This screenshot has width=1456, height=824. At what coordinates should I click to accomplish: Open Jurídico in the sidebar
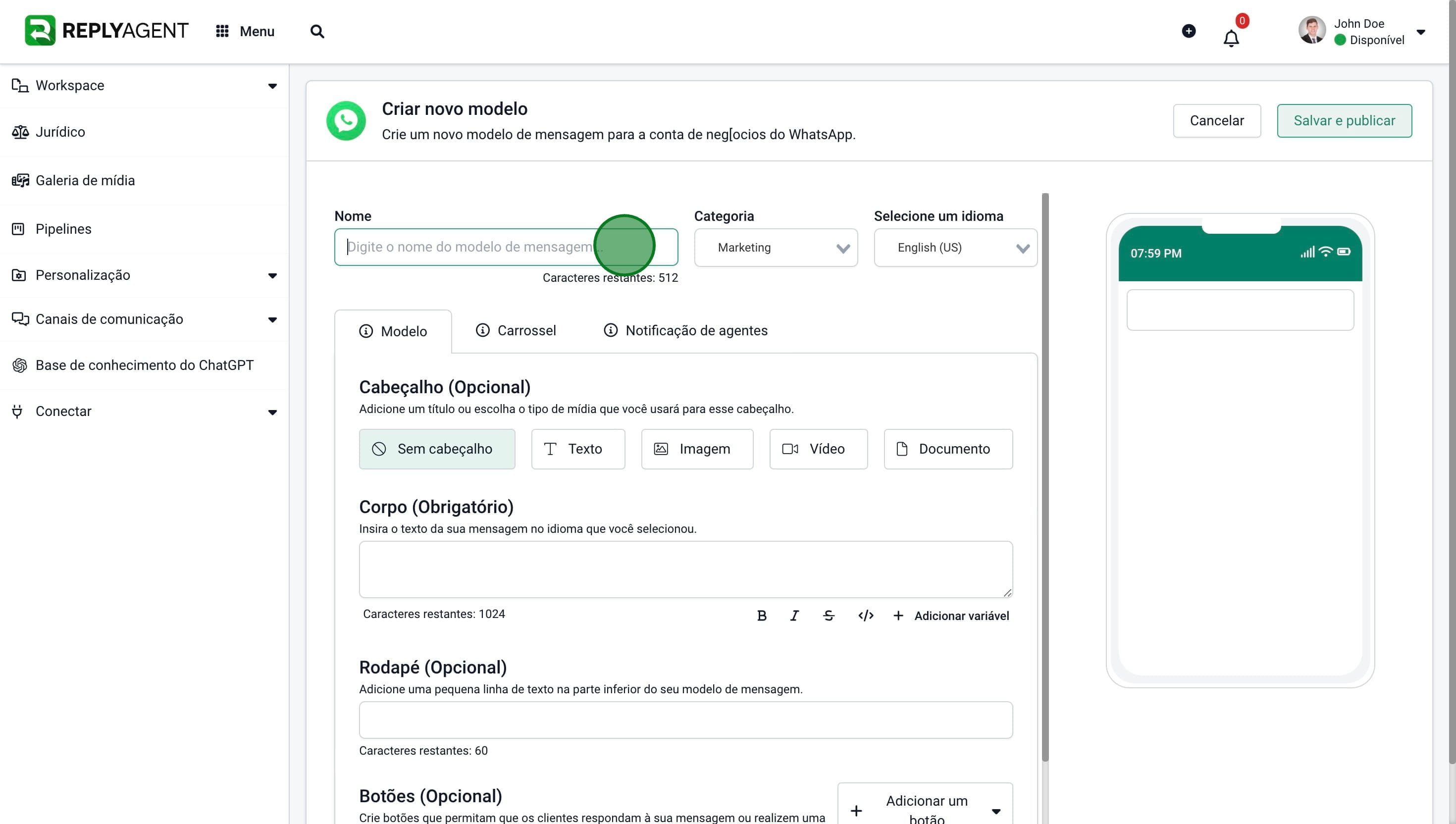click(x=144, y=132)
